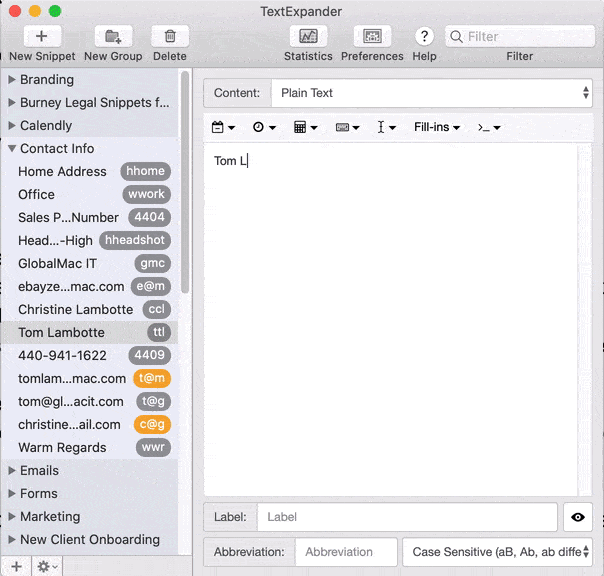Image resolution: width=604 pixels, height=576 pixels.
Task: Open the time clock insert menu
Action: click(264, 127)
